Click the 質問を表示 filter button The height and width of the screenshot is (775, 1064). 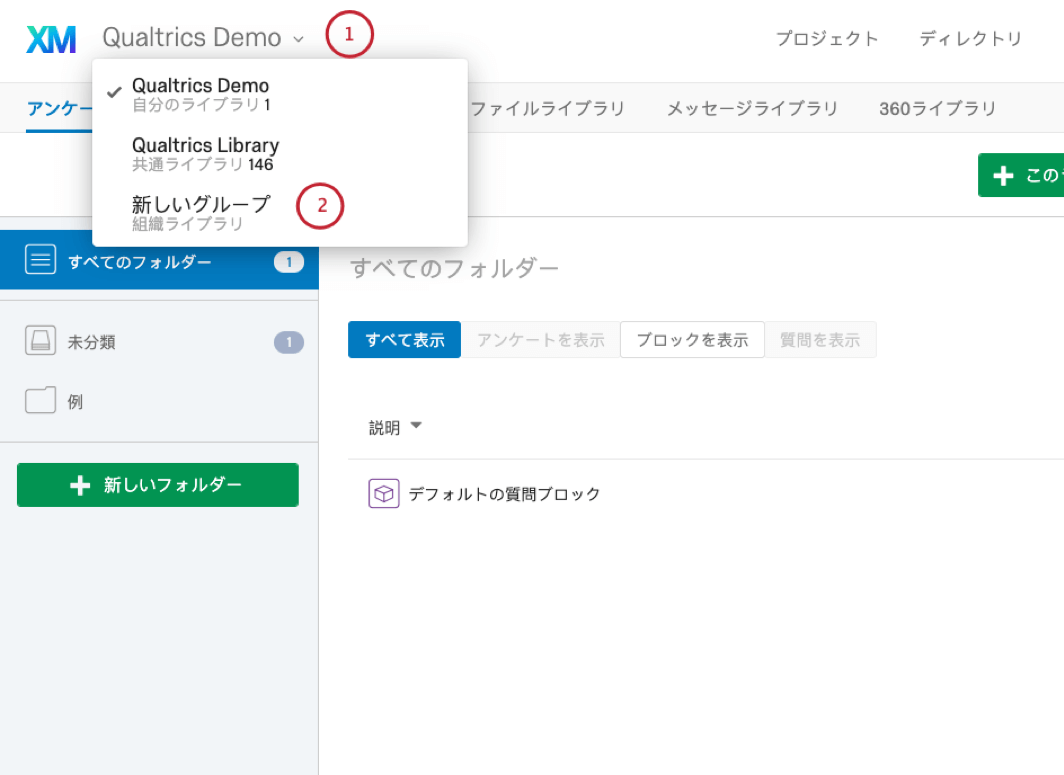(x=820, y=339)
